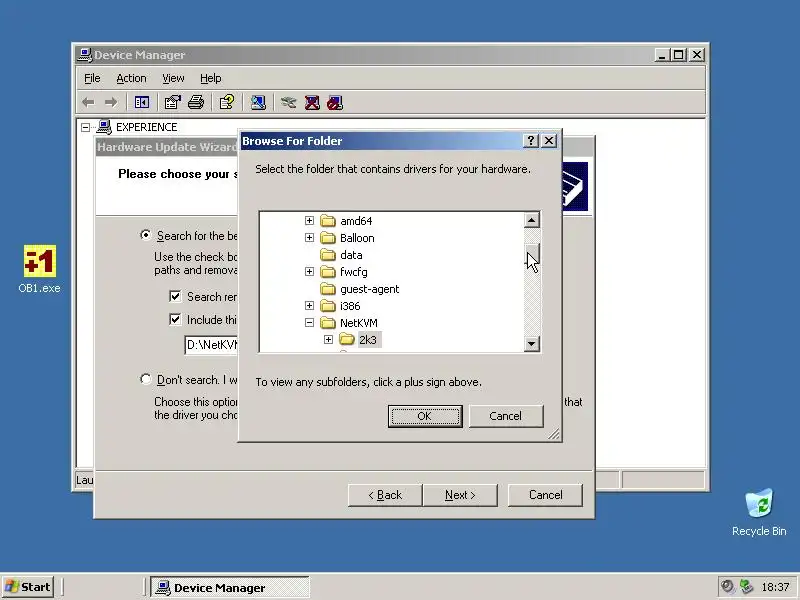Expand the 2k3 subfolder
The width and height of the screenshot is (800, 600).
point(328,339)
